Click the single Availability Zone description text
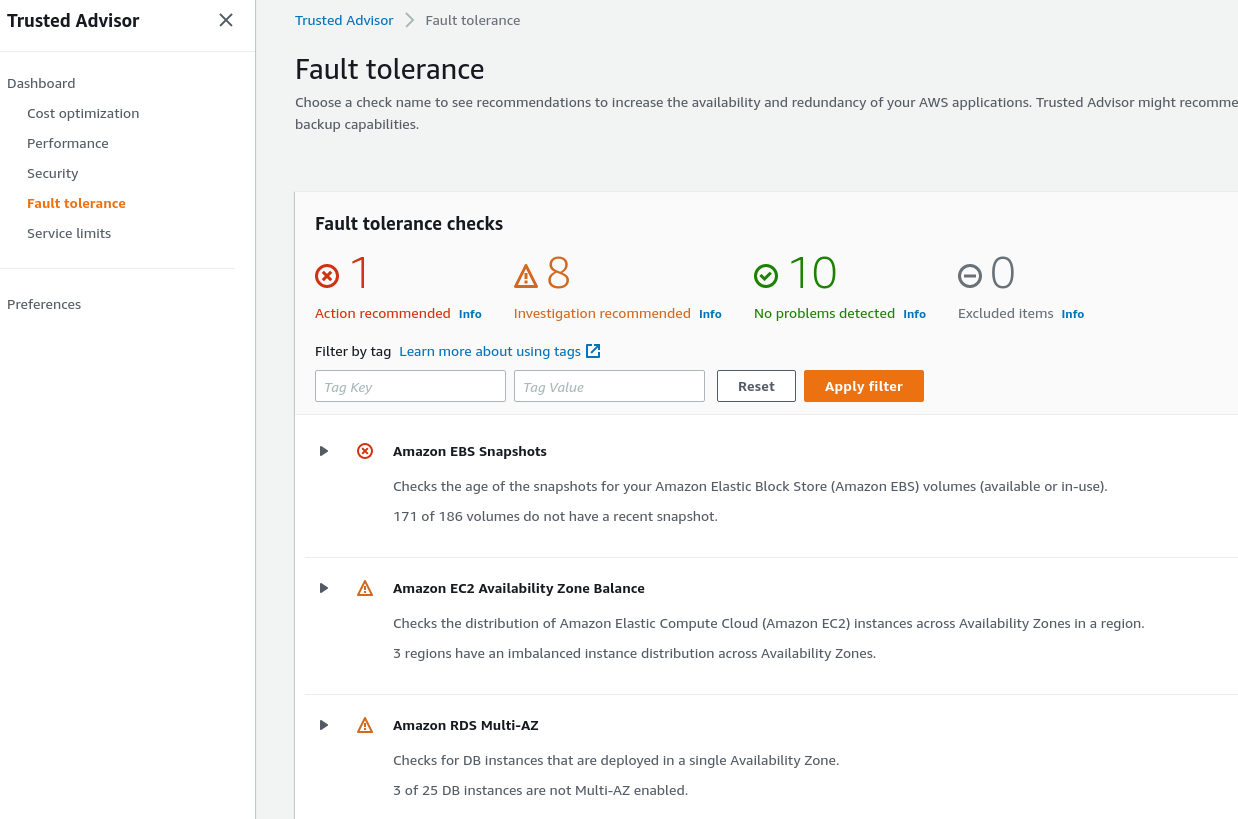 point(616,760)
